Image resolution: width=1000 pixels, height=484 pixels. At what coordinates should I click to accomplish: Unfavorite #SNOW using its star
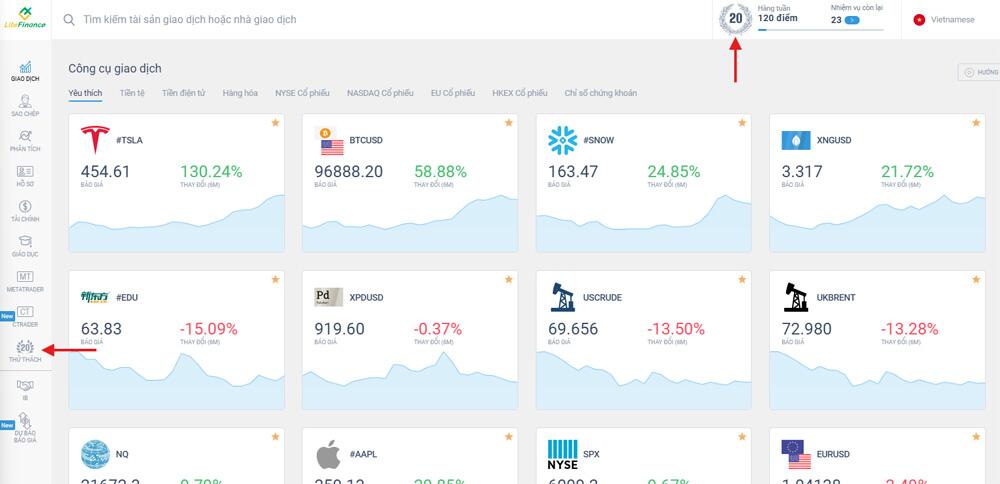pyautogui.click(x=742, y=122)
